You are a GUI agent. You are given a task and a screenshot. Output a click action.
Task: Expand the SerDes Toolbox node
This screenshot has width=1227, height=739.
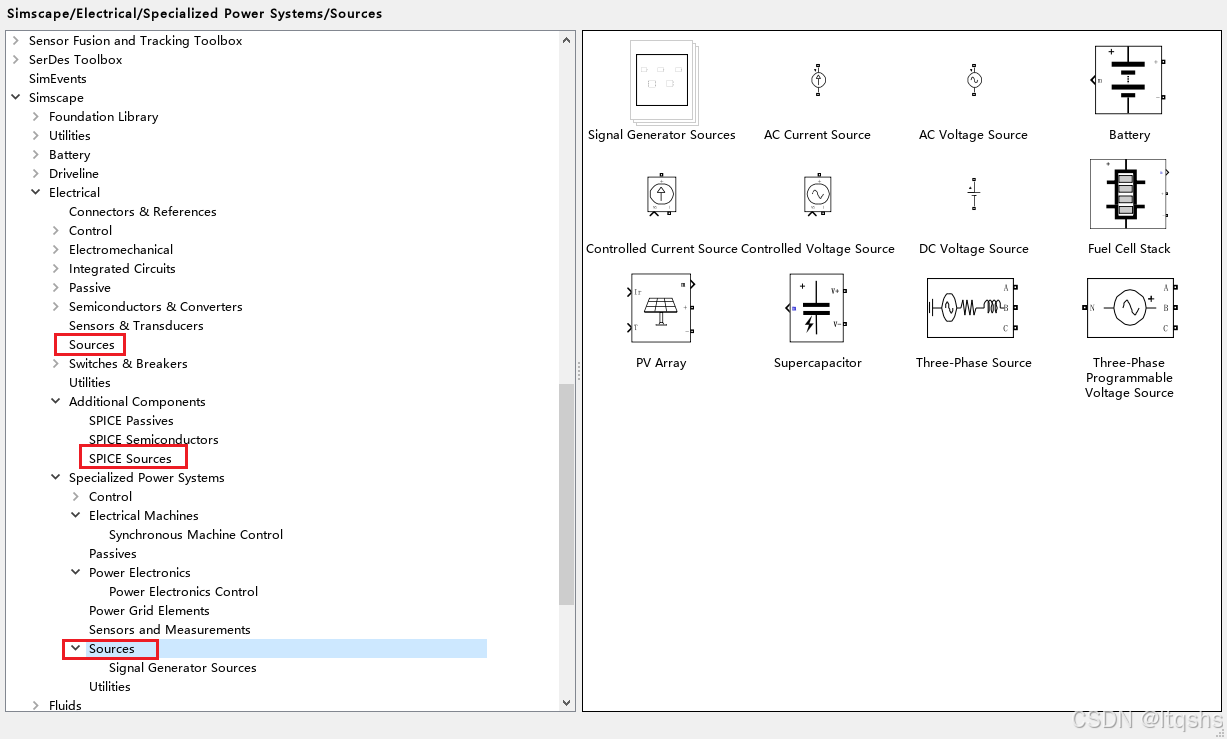click(15, 60)
